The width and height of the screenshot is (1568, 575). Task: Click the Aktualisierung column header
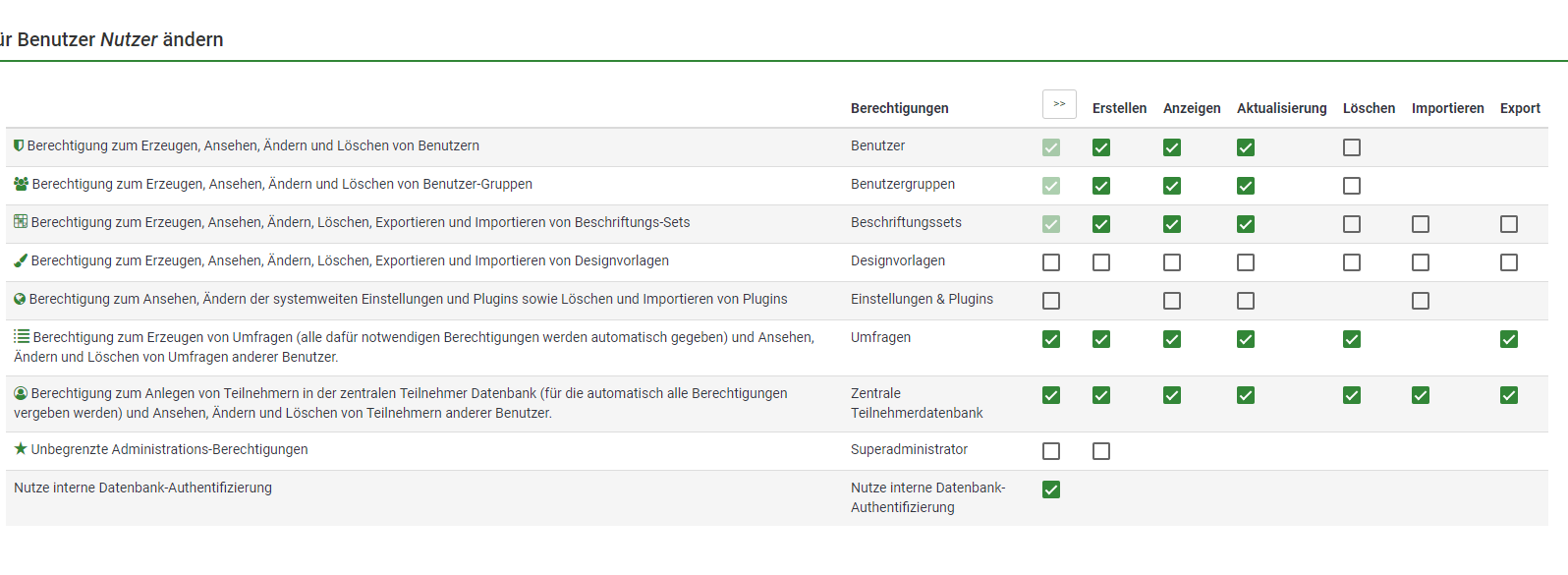coord(1281,108)
